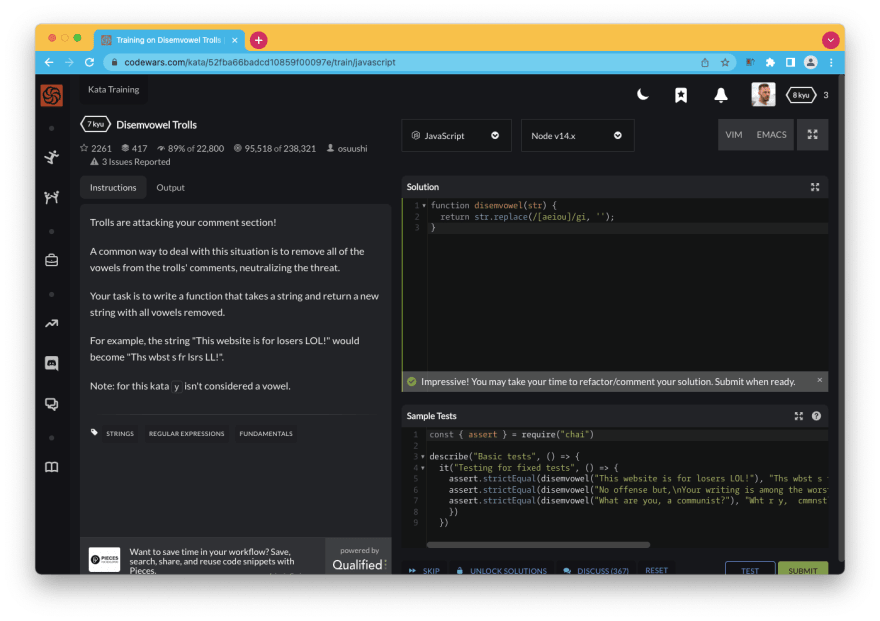Open the briefcase jobs sidebar icon

click(52, 260)
